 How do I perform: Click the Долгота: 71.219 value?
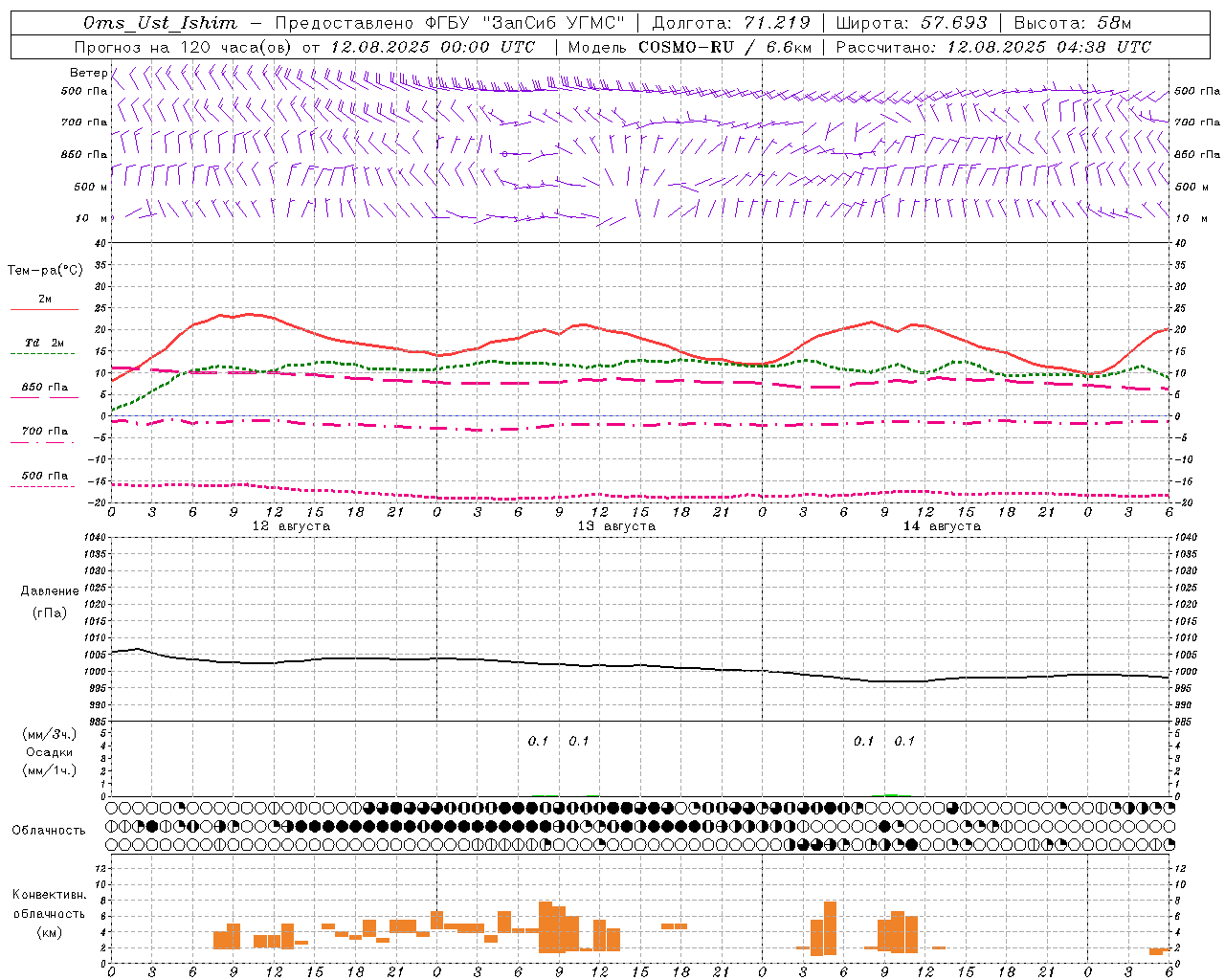pyautogui.click(x=731, y=23)
